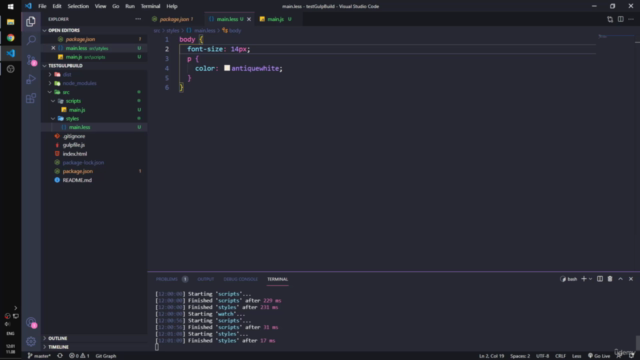Open the Help menu
Viewport: 640px width, 360px height.
(x=171, y=6)
